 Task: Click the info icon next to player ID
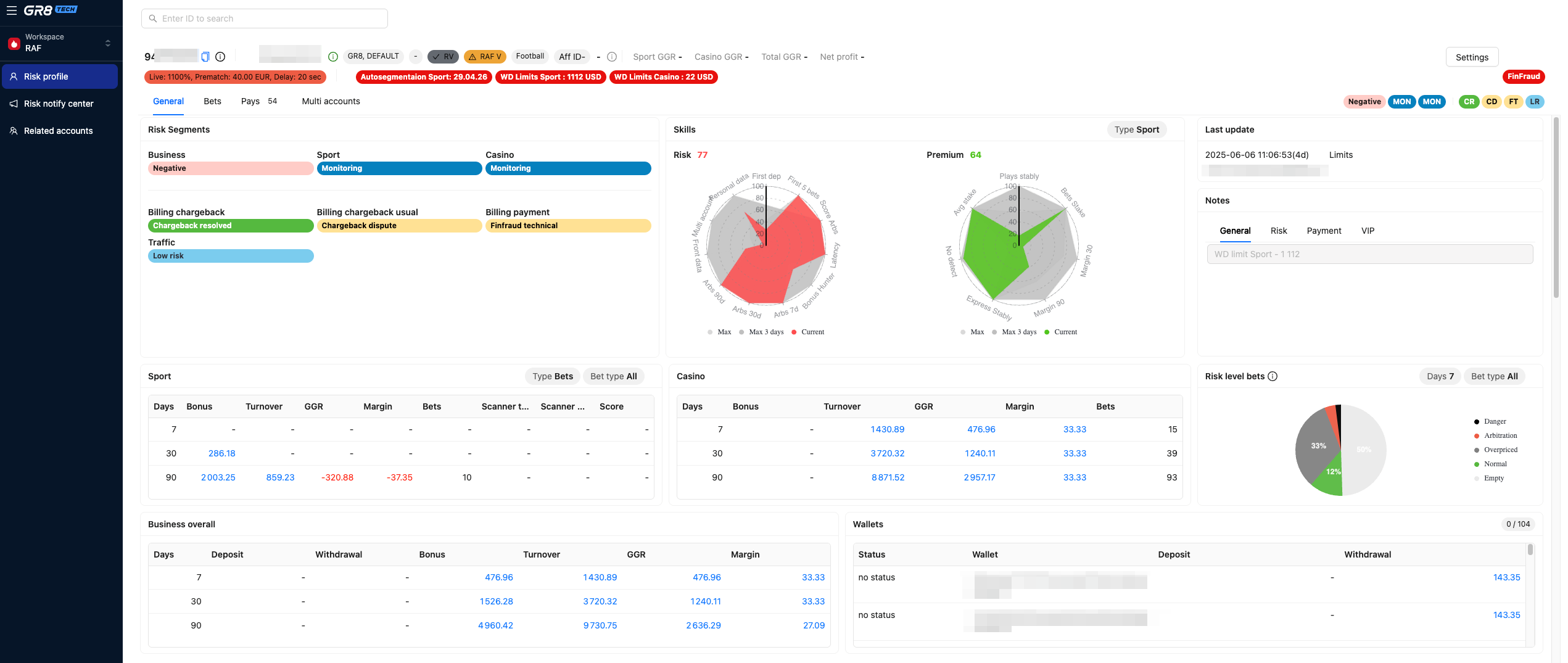pos(220,57)
